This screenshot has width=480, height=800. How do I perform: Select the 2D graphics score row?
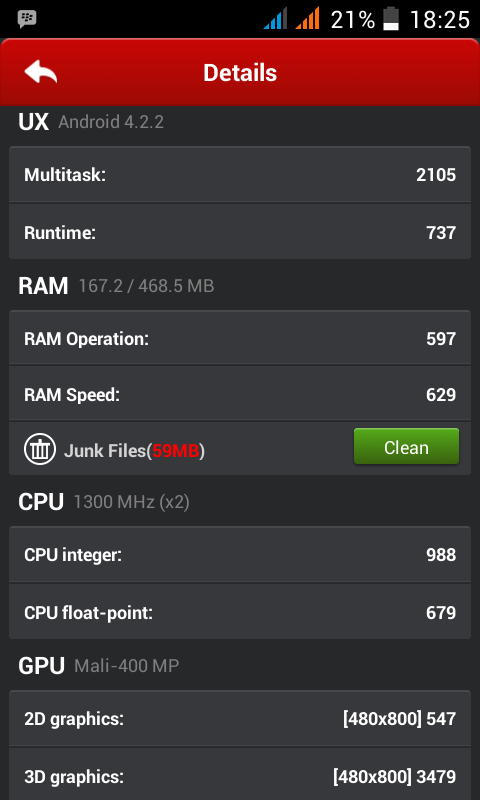pyautogui.click(x=240, y=718)
